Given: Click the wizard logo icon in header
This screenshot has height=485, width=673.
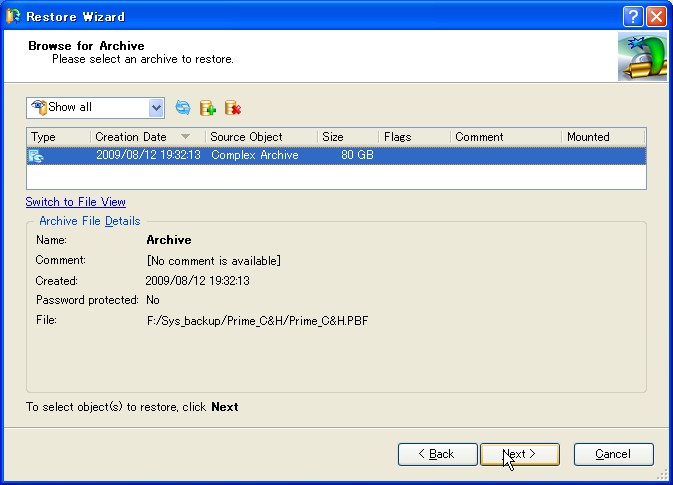Looking at the screenshot, I should tap(641, 57).
